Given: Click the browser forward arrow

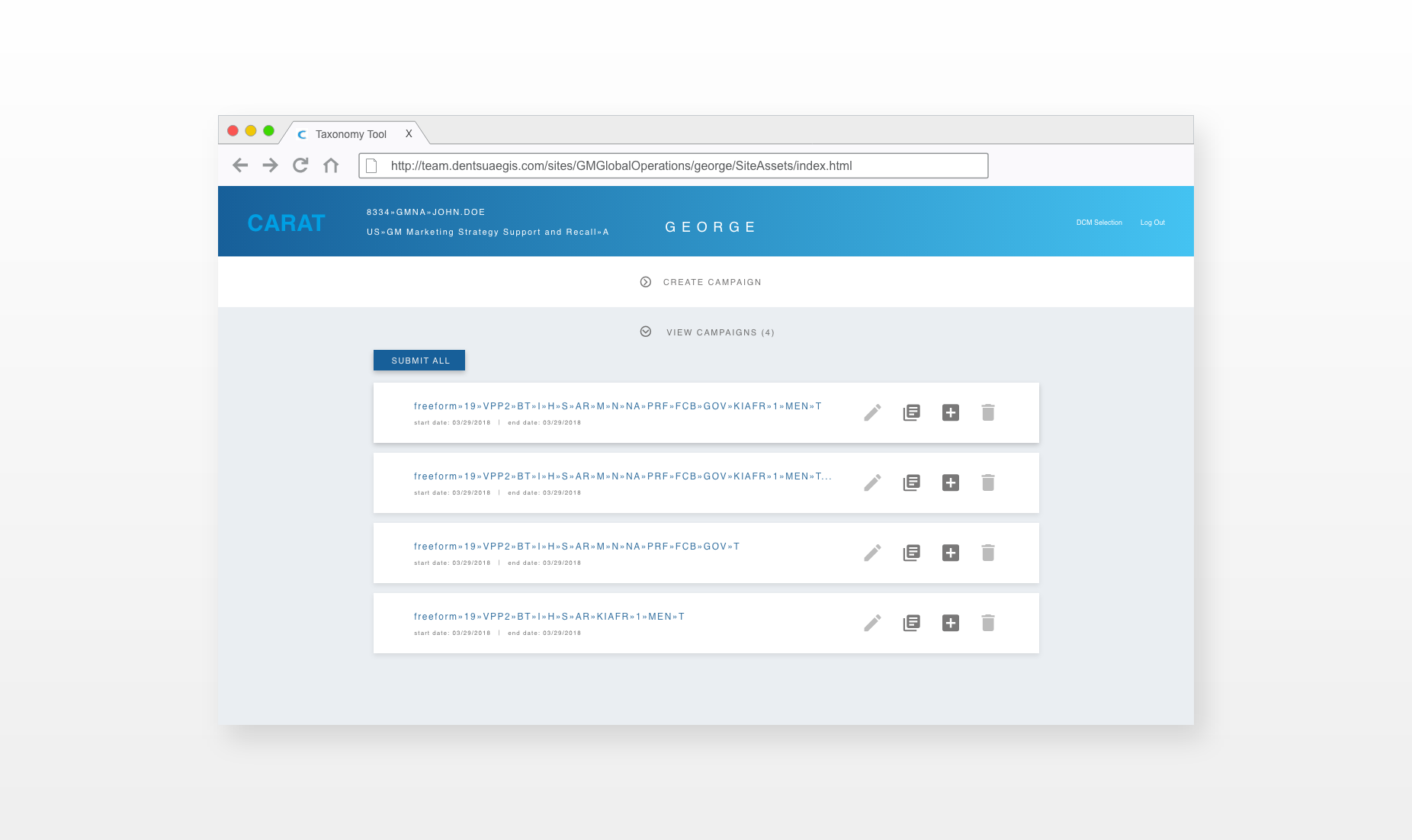Looking at the screenshot, I should [270, 165].
